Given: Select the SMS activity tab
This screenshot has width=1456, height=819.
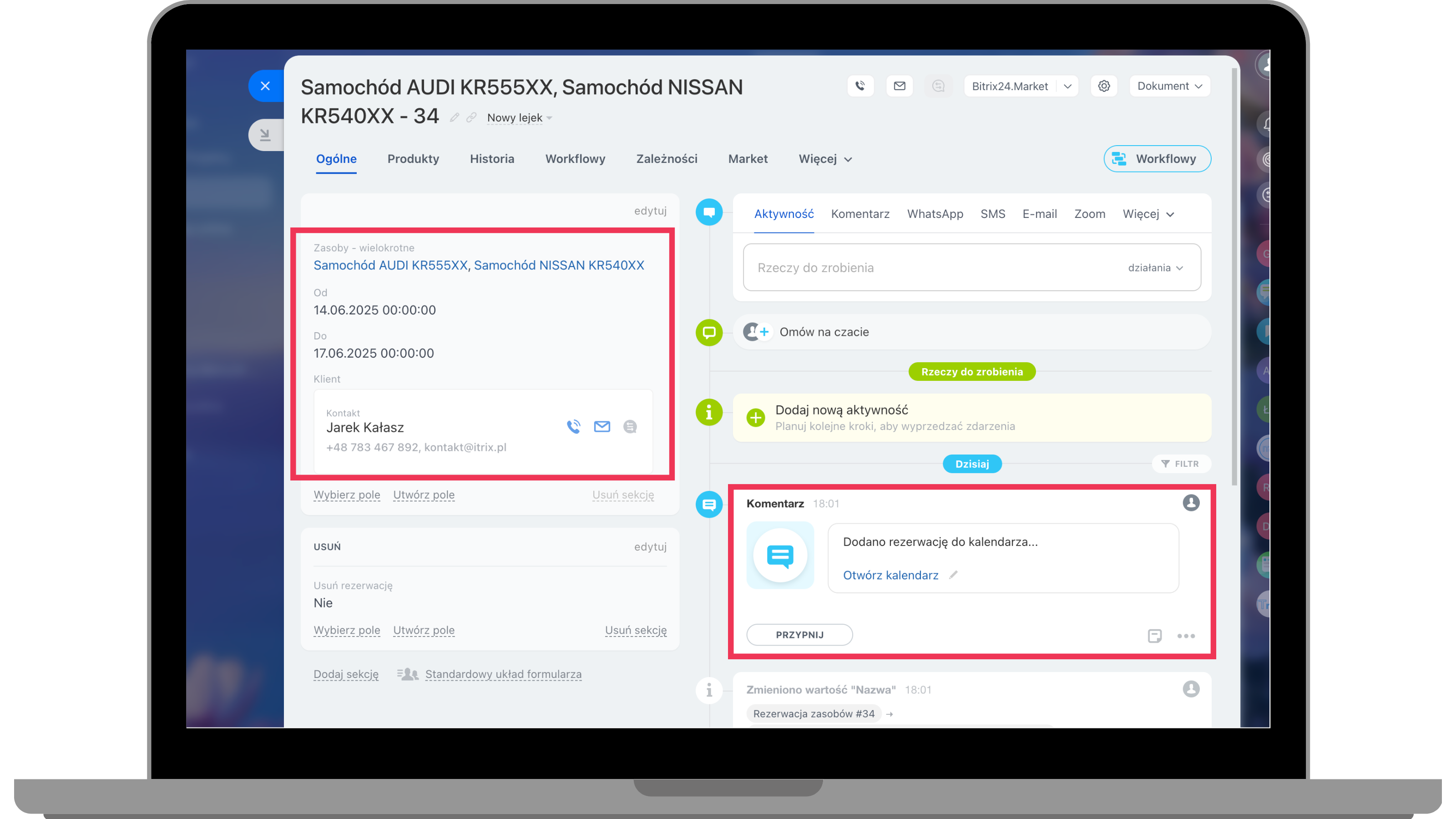Looking at the screenshot, I should tap(992, 214).
